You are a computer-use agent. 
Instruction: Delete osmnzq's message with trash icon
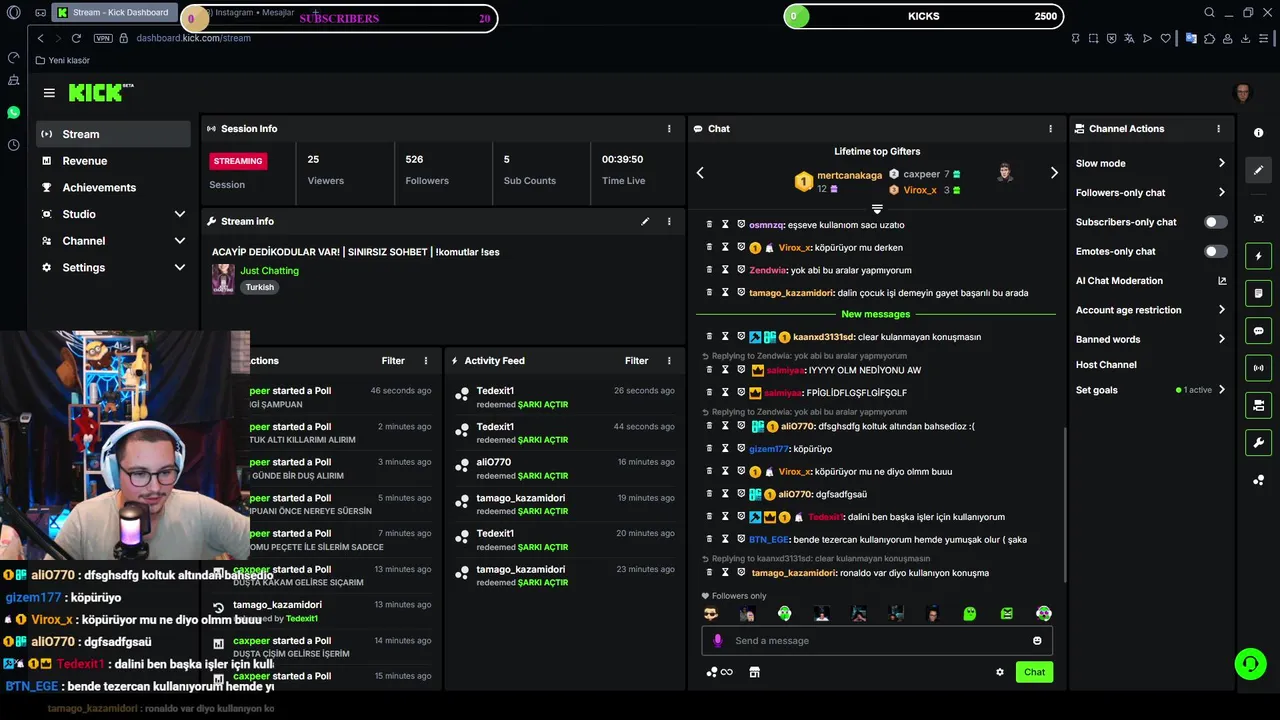coord(710,225)
